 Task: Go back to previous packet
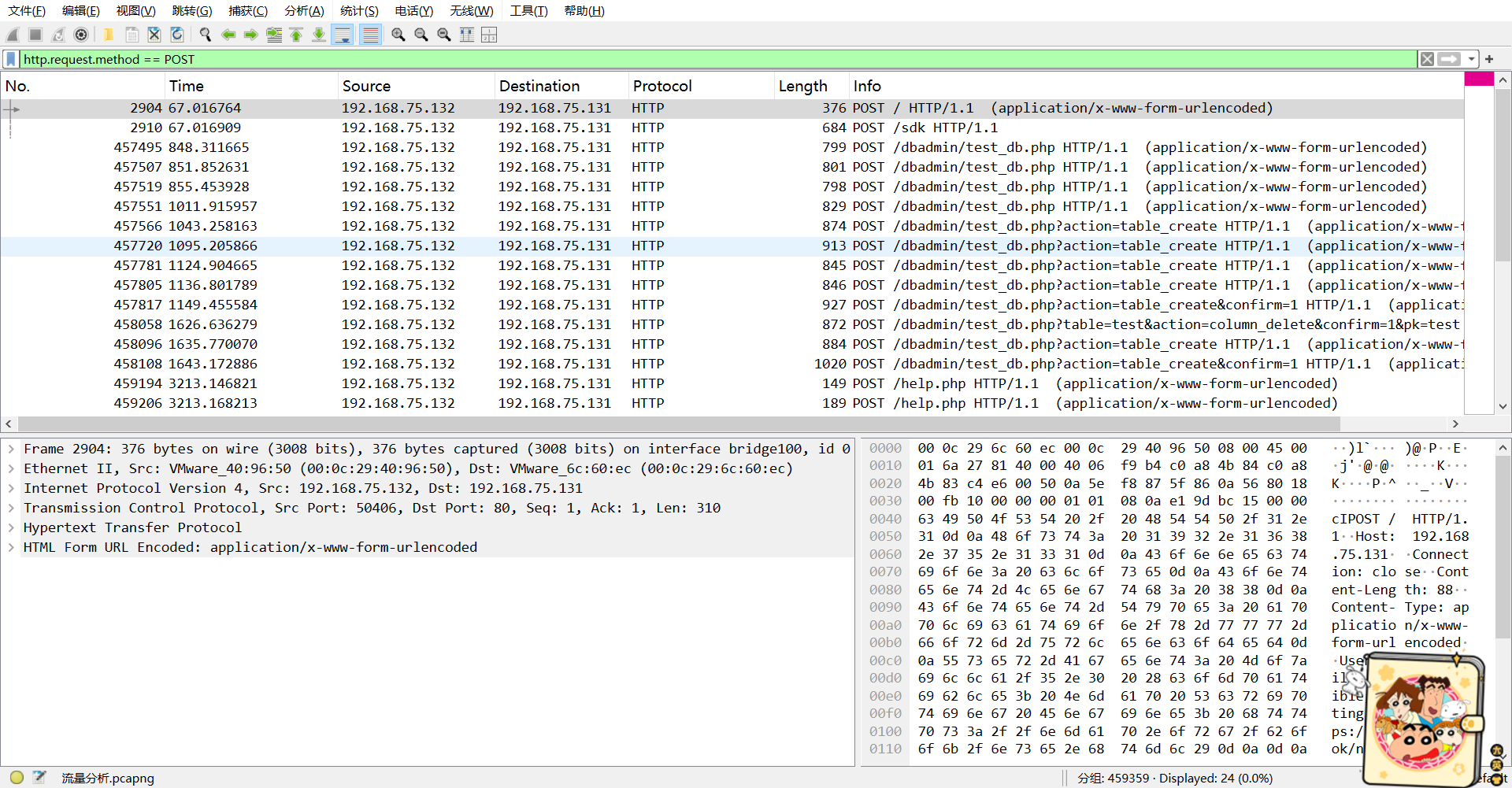(228, 35)
